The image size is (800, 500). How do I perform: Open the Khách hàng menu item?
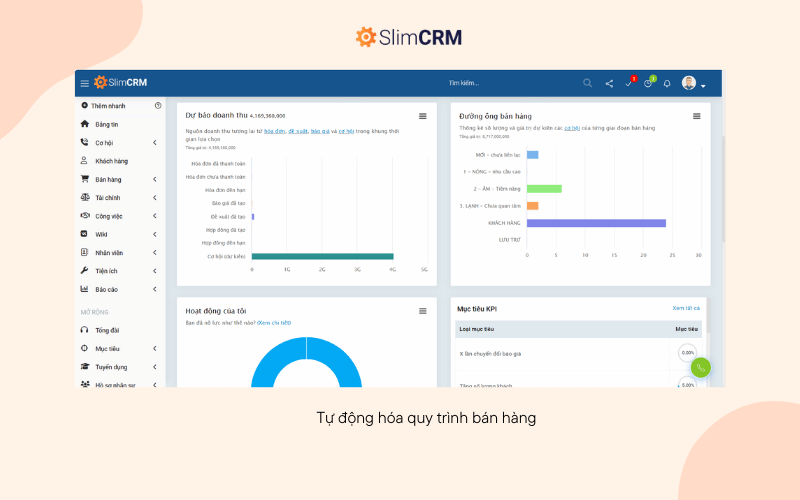111,161
